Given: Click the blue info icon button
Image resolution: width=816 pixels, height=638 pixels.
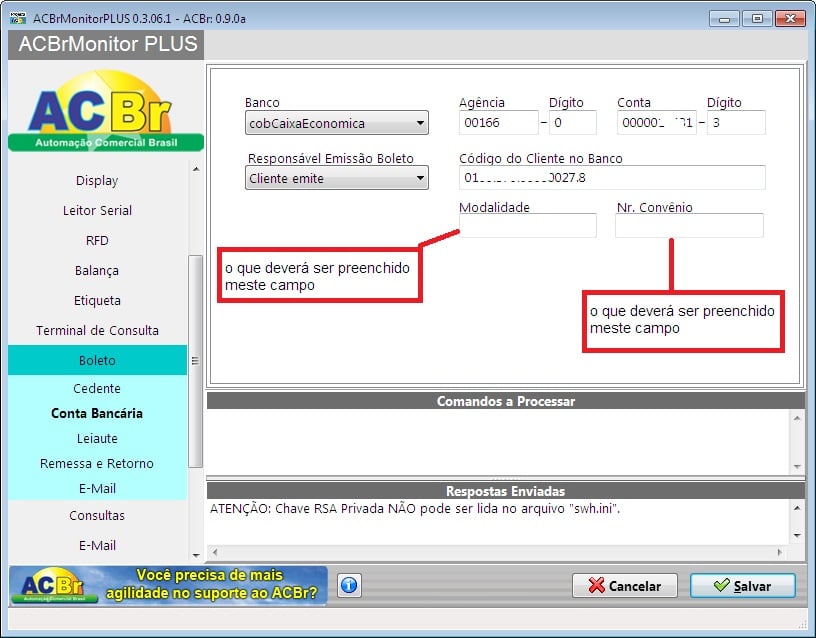Looking at the screenshot, I should (x=349, y=586).
